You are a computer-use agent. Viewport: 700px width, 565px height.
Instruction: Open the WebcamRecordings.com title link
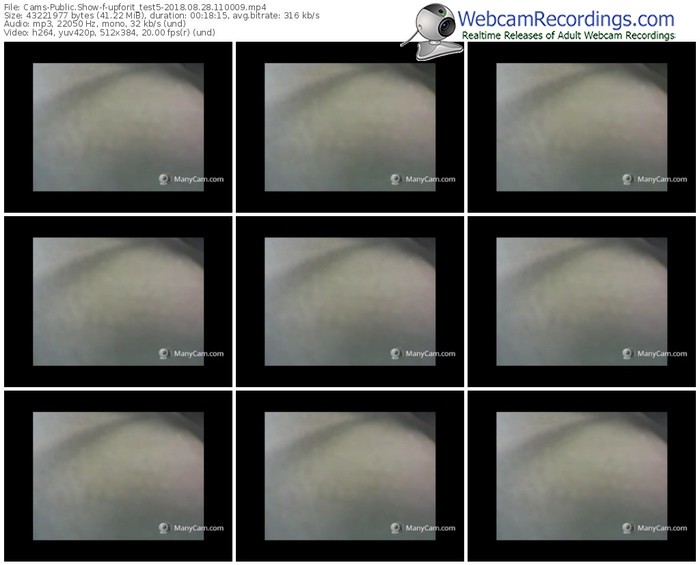point(565,17)
